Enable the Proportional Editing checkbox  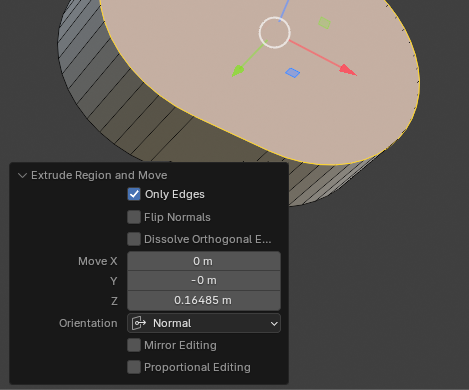(134, 367)
